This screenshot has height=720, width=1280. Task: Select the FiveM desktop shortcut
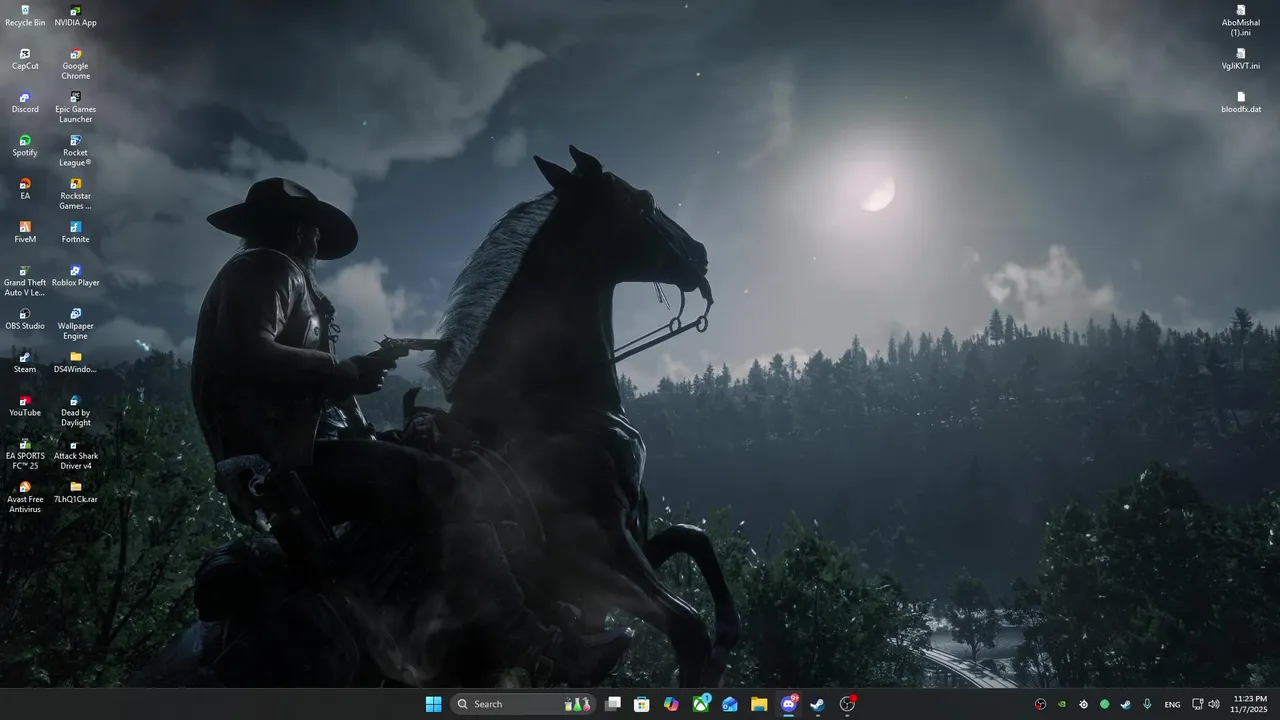[x=25, y=232]
